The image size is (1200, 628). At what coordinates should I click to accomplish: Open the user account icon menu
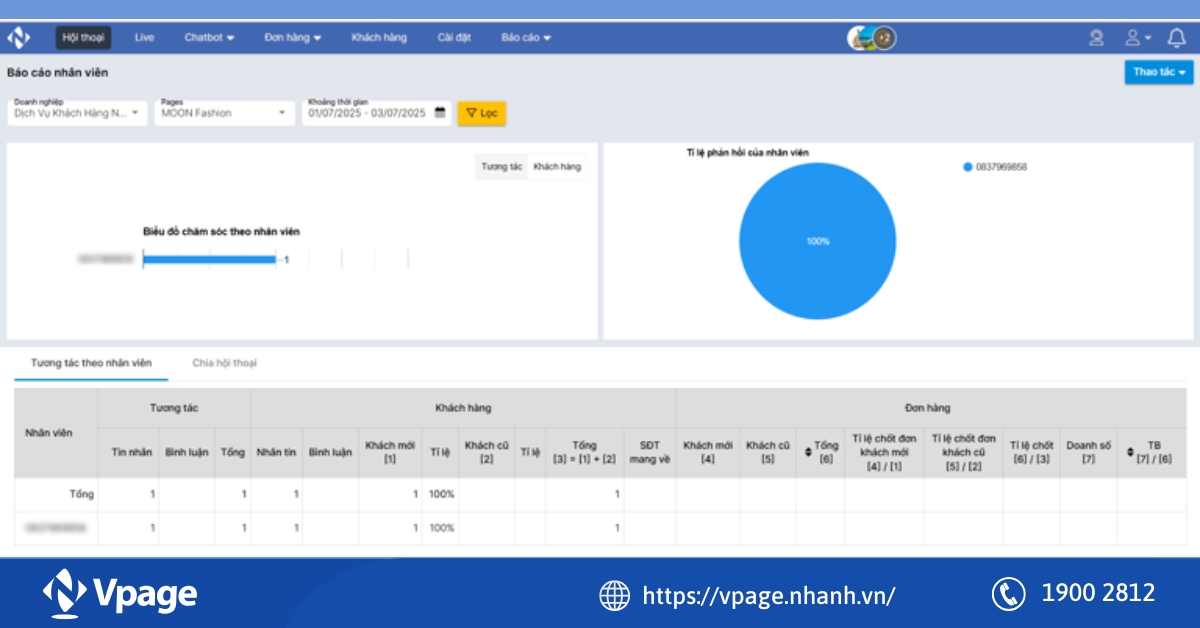click(x=1132, y=37)
